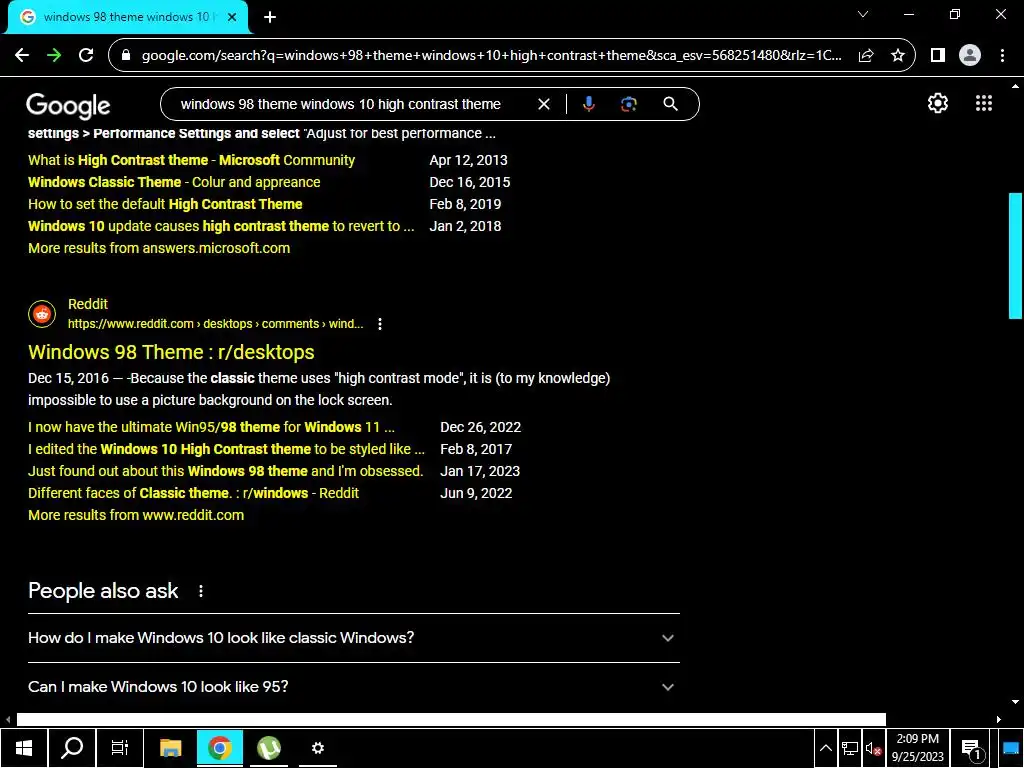Reload the current page

[x=86, y=55]
